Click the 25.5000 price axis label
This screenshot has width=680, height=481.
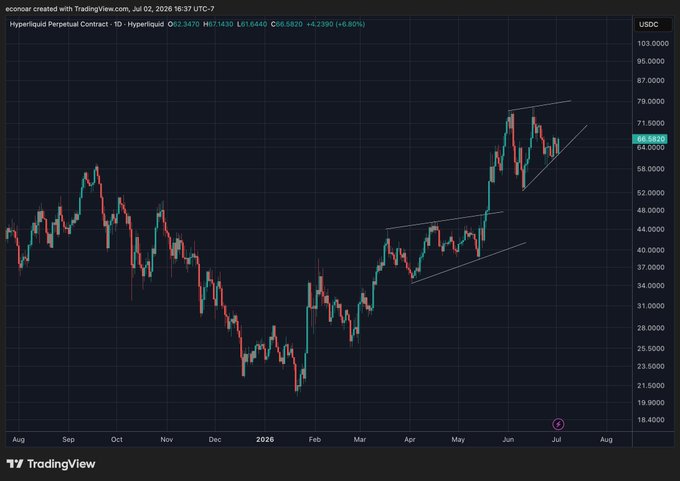click(651, 349)
